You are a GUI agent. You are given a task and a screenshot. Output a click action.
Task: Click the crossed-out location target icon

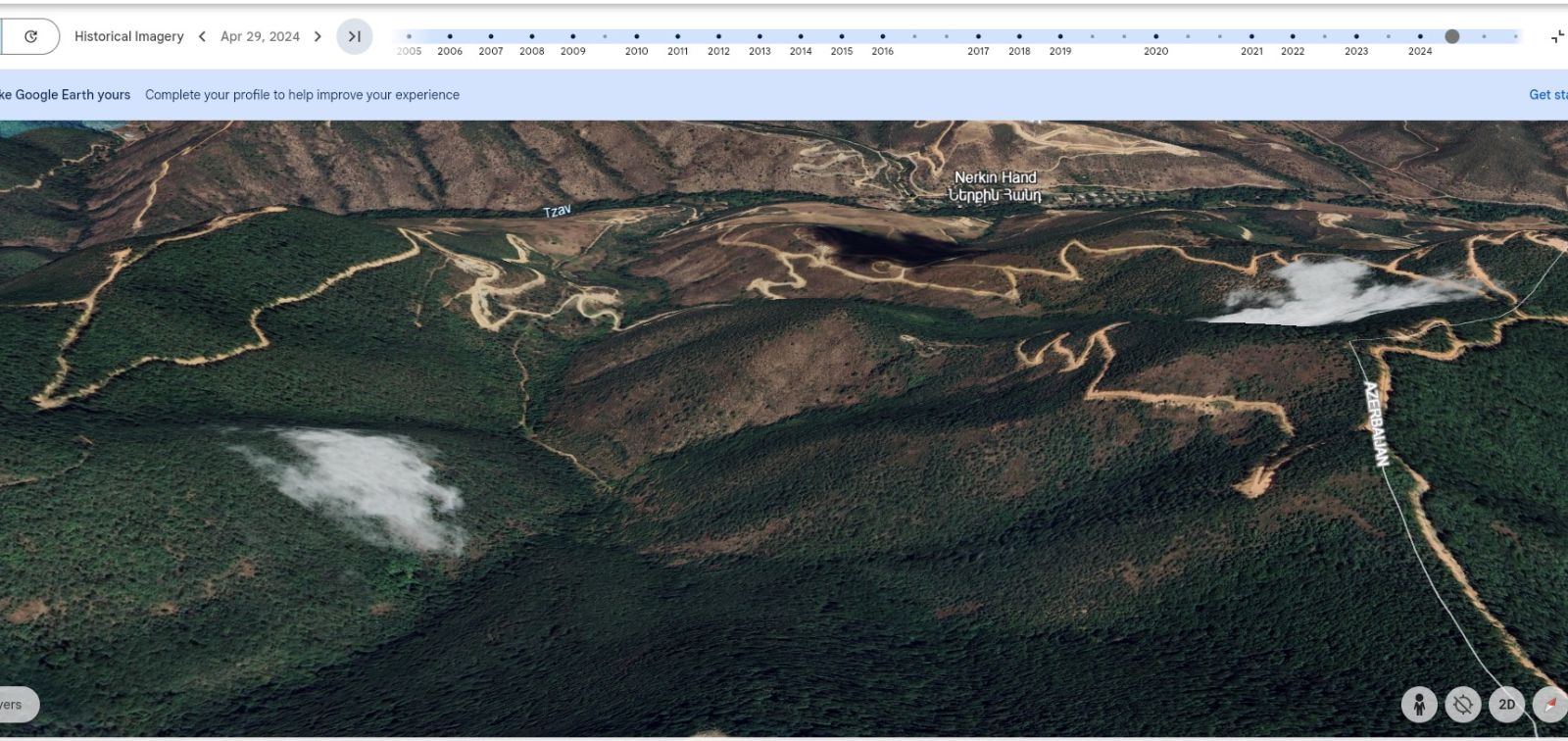1462,704
